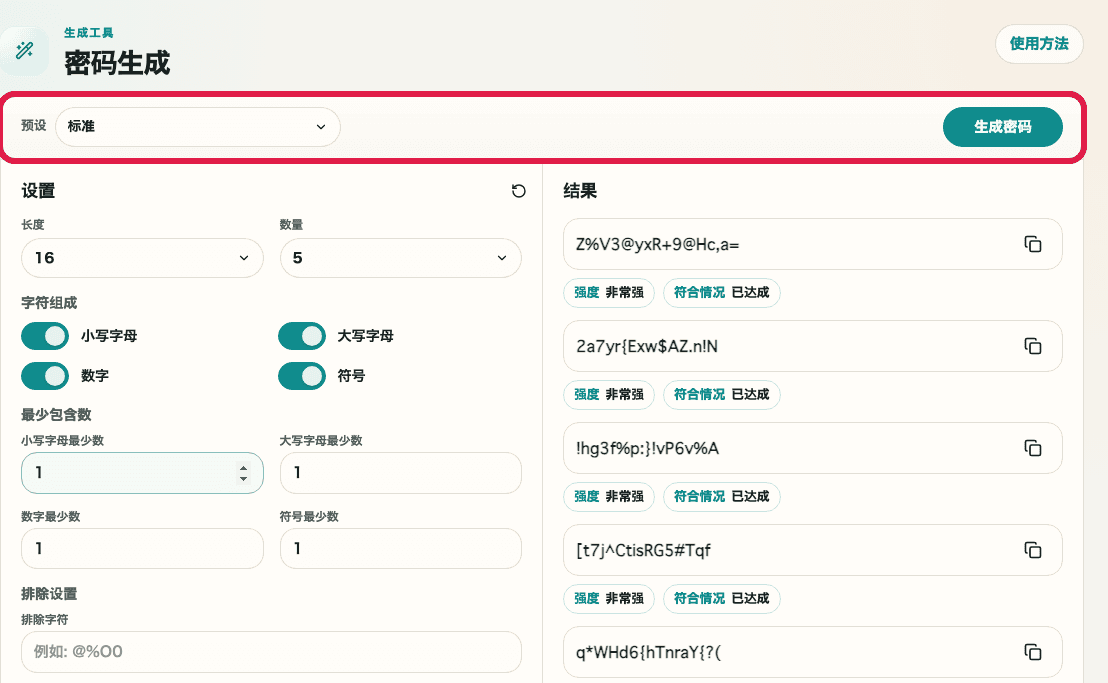Screen dimensions: 1108x683
Task: Copy the password 2a7yr{Exw$AZ.n!N
Action: pyautogui.click(x=1033, y=345)
